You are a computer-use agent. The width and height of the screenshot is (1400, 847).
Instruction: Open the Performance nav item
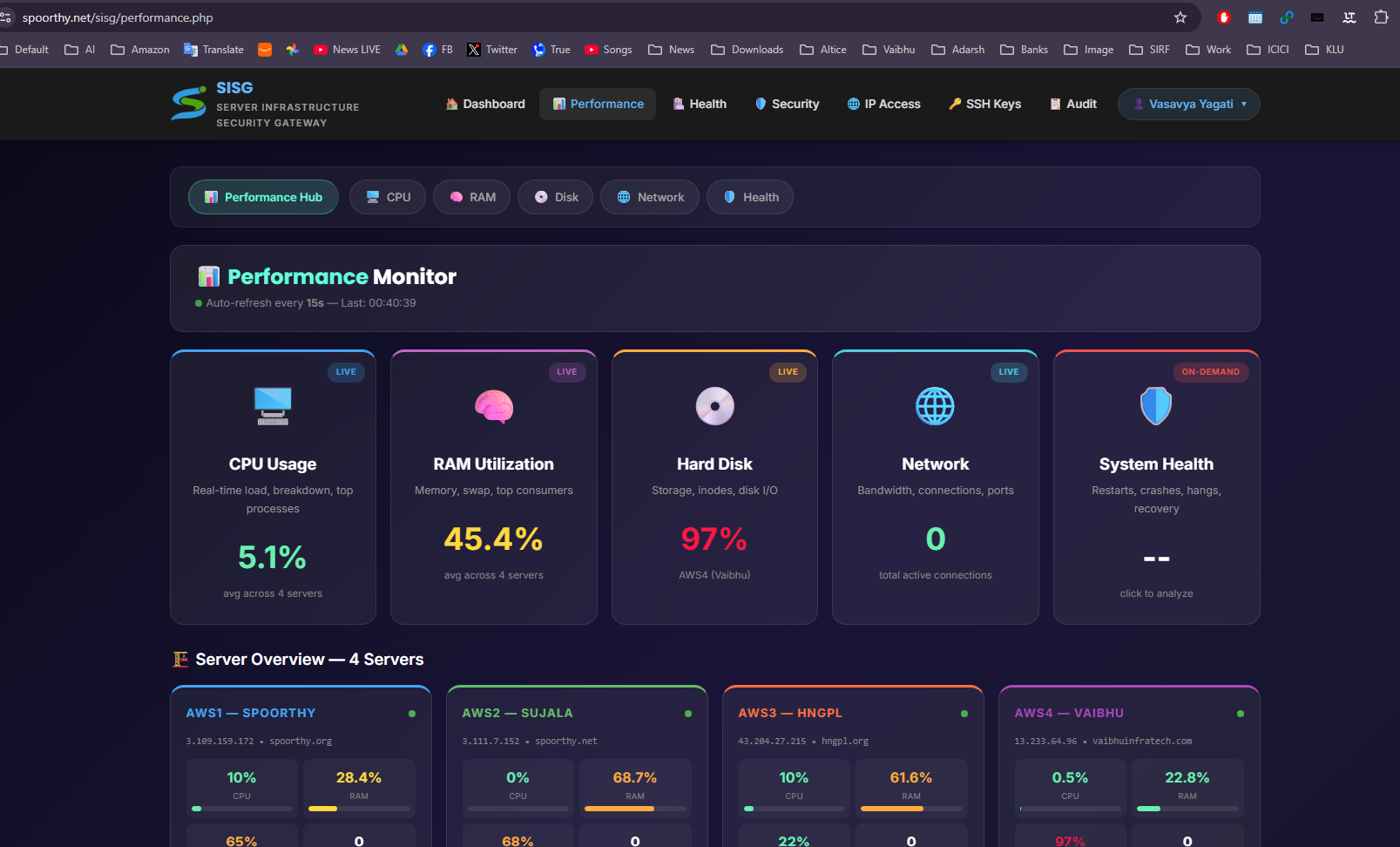(598, 104)
